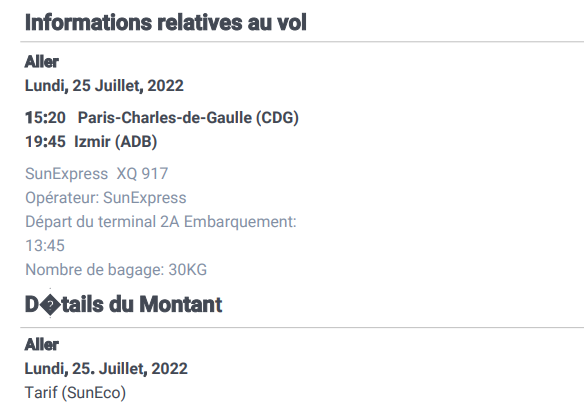Screen dimensions: 584x415
Task: Click the 'Embarquement:' label
Action: click(x=240, y=222)
